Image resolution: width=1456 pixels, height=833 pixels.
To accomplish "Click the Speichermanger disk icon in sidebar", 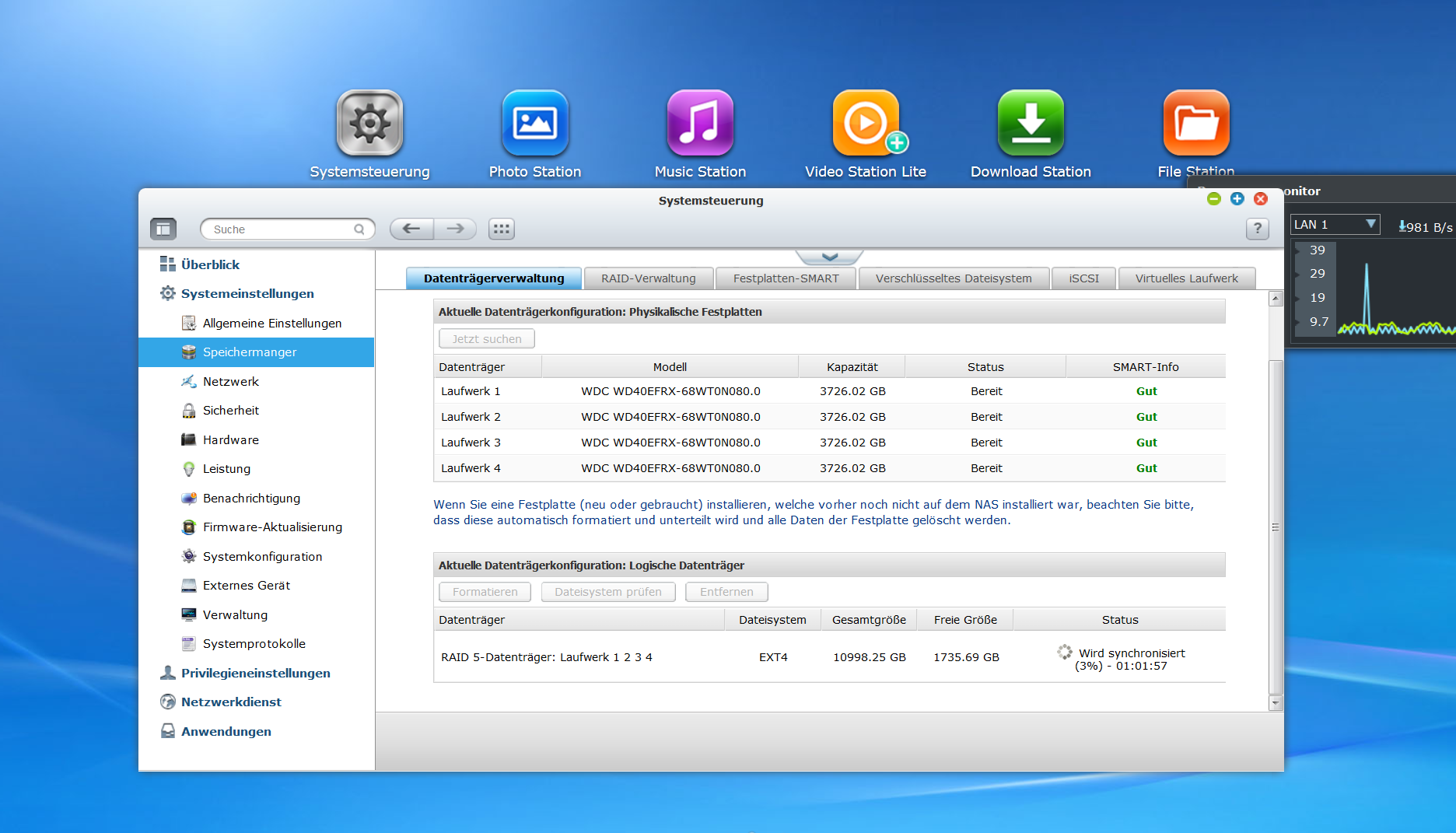I will (x=188, y=352).
